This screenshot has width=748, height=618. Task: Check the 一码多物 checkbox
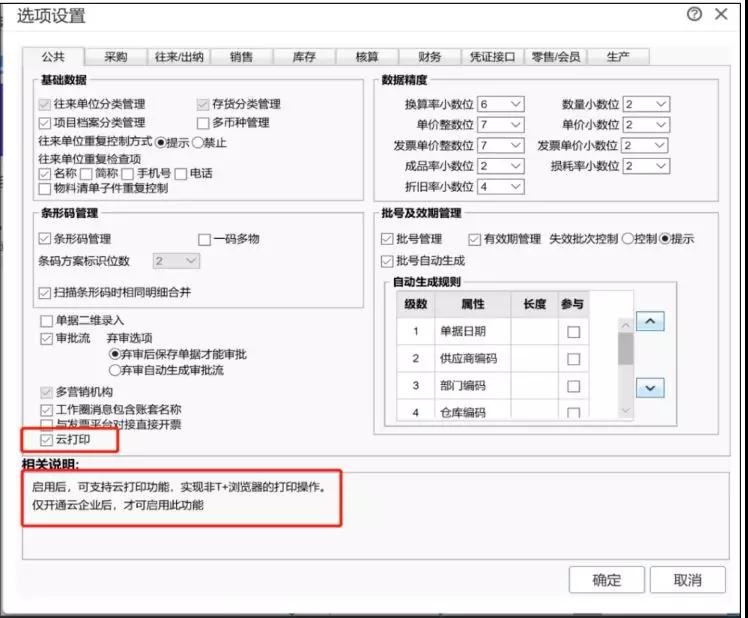click(x=204, y=239)
